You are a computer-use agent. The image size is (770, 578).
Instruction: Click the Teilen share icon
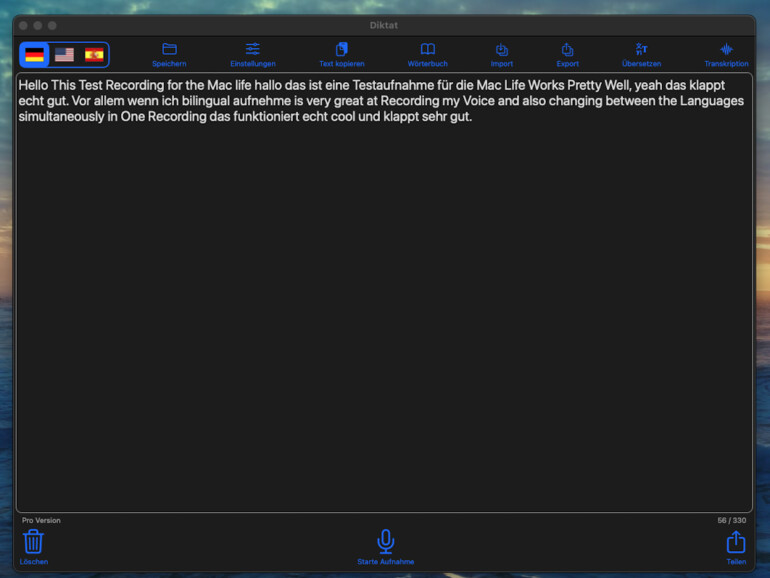(736, 542)
